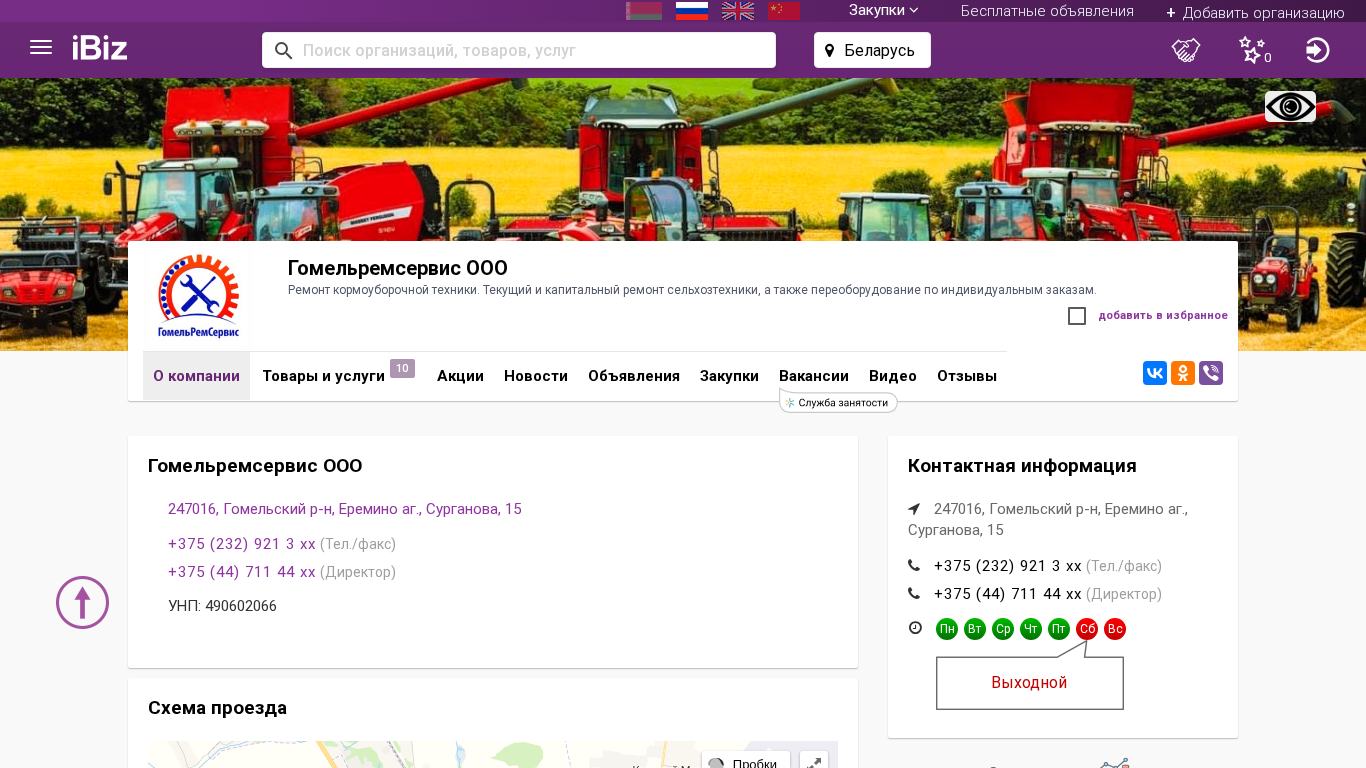Expand the map to fullscreen
Image resolution: width=1366 pixels, height=768 pixels.
814,762
